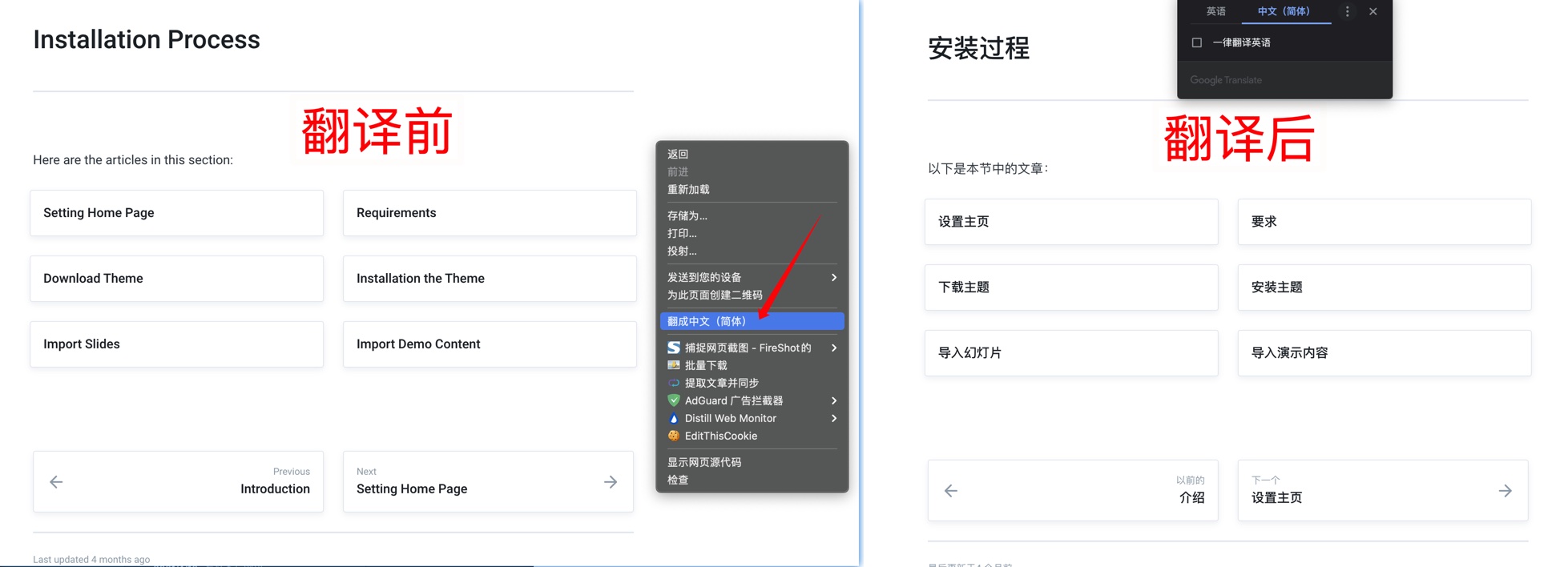Click the Installation Process heading
This screenshot has width=1568, height=567.
coord(147,39)
